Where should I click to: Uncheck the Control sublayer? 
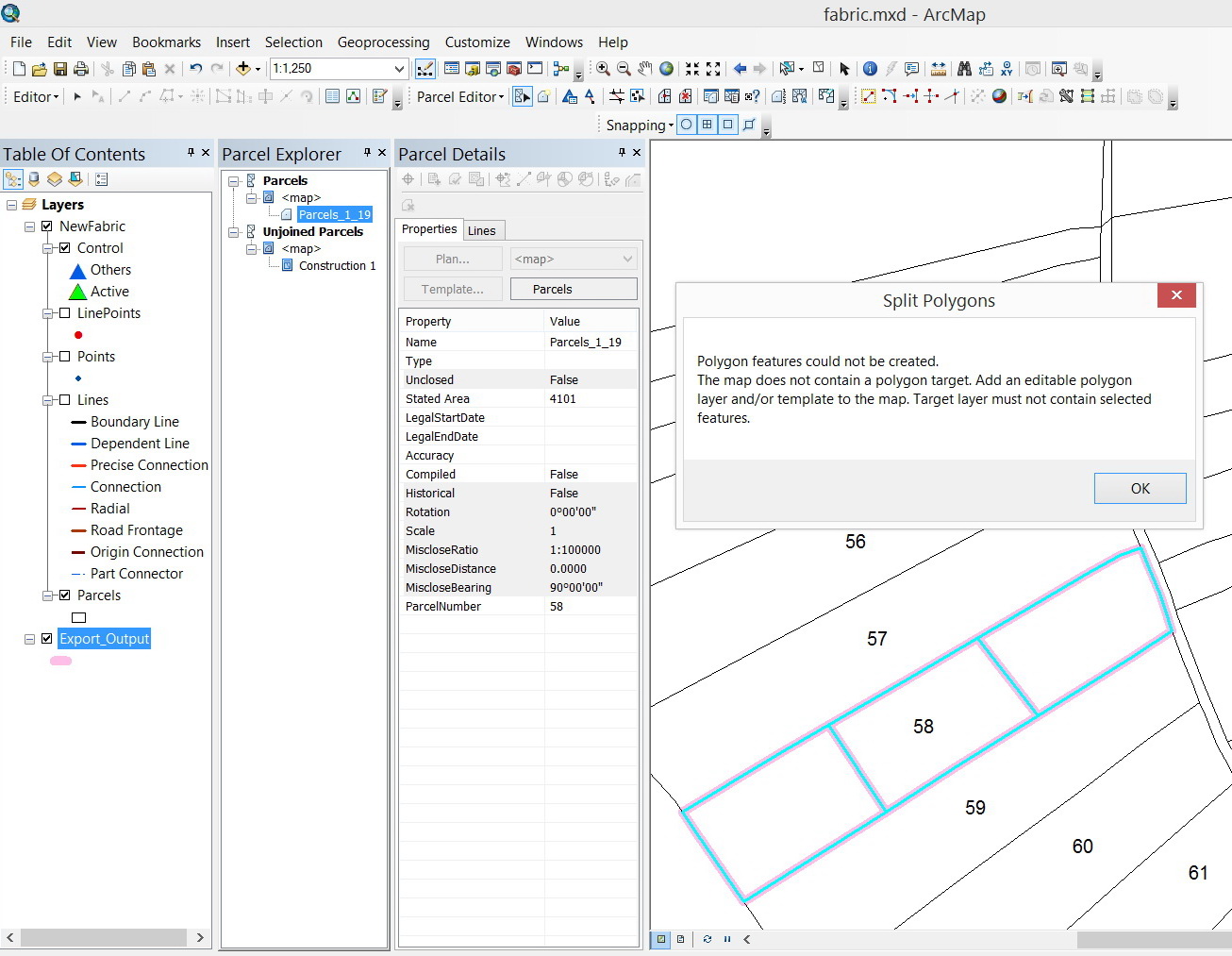65,248
